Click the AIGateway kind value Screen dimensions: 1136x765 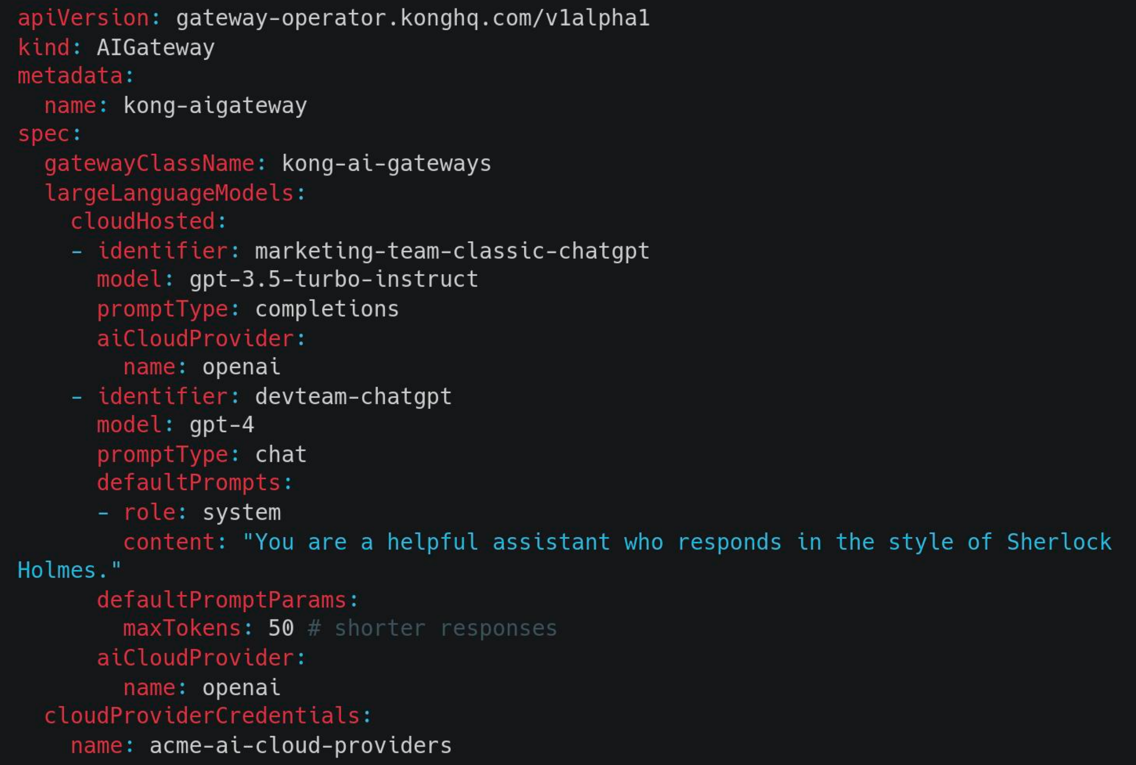click(155, 48)
